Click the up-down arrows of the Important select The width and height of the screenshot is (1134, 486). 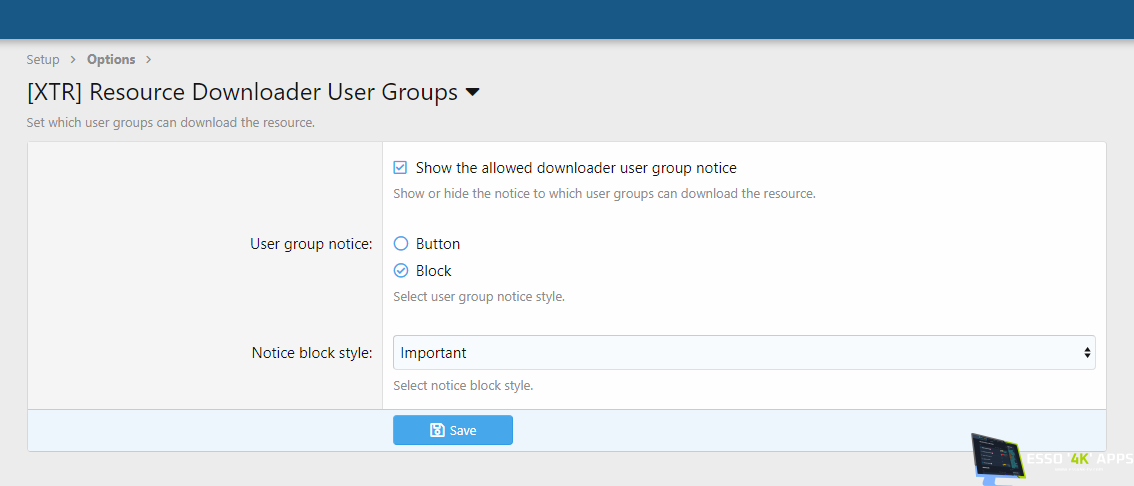pyautogui.click(x=1087, y=353)
